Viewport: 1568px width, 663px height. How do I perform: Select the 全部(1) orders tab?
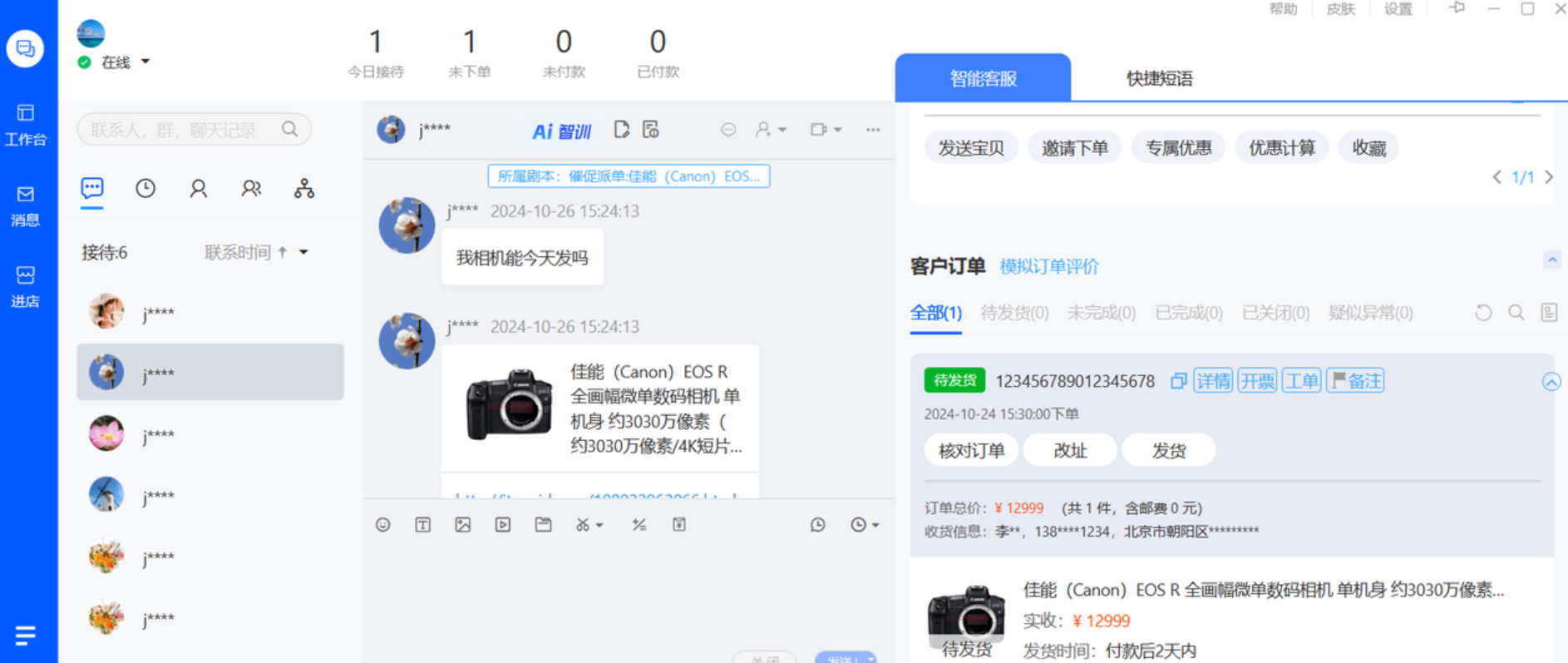[x=936, y=313]
